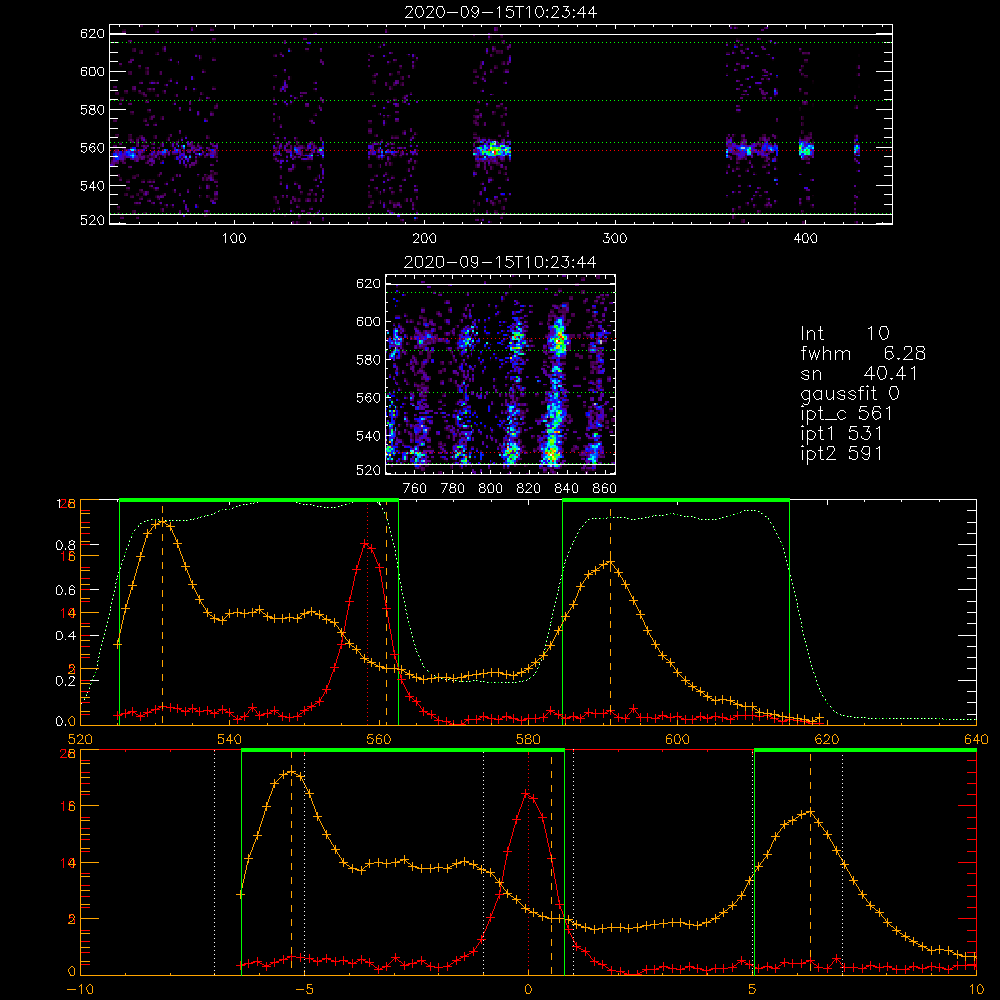This screenshot has height=1000, width=1000.
Task: Click the white y-axis label 0.8 in the upper profile plot
Action: tap(66, 545)
